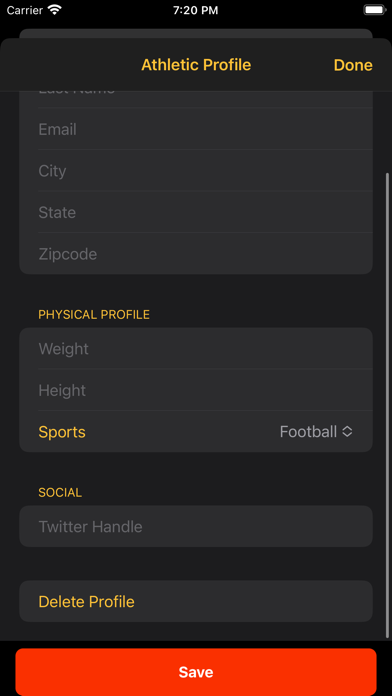Tap Delete Profile
This screenshot has height=696, width=392.
[x=196, y=601]
